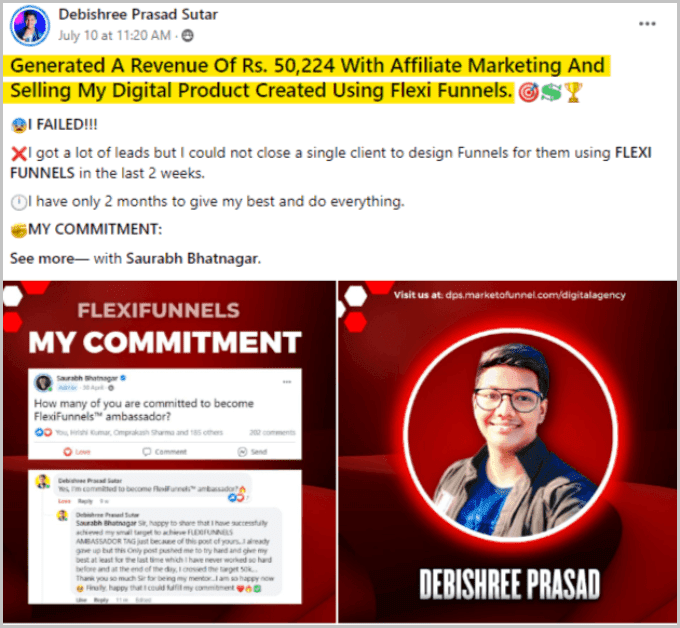Viewport: 680px width, 628px height.
Task: Expand post text with See more
Action: click(x=42, y=258)
